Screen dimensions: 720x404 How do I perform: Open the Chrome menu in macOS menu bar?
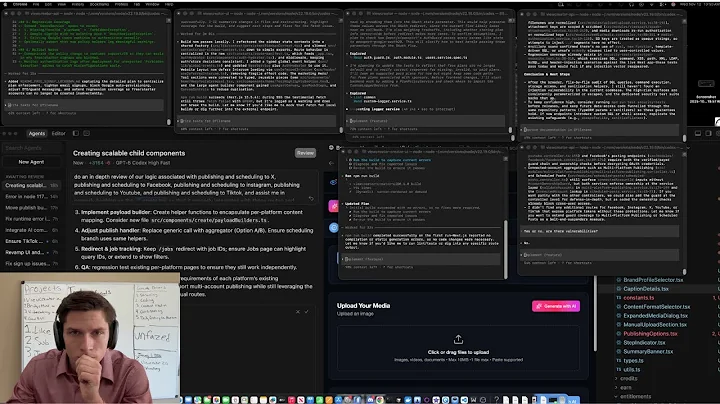point(20,4)
